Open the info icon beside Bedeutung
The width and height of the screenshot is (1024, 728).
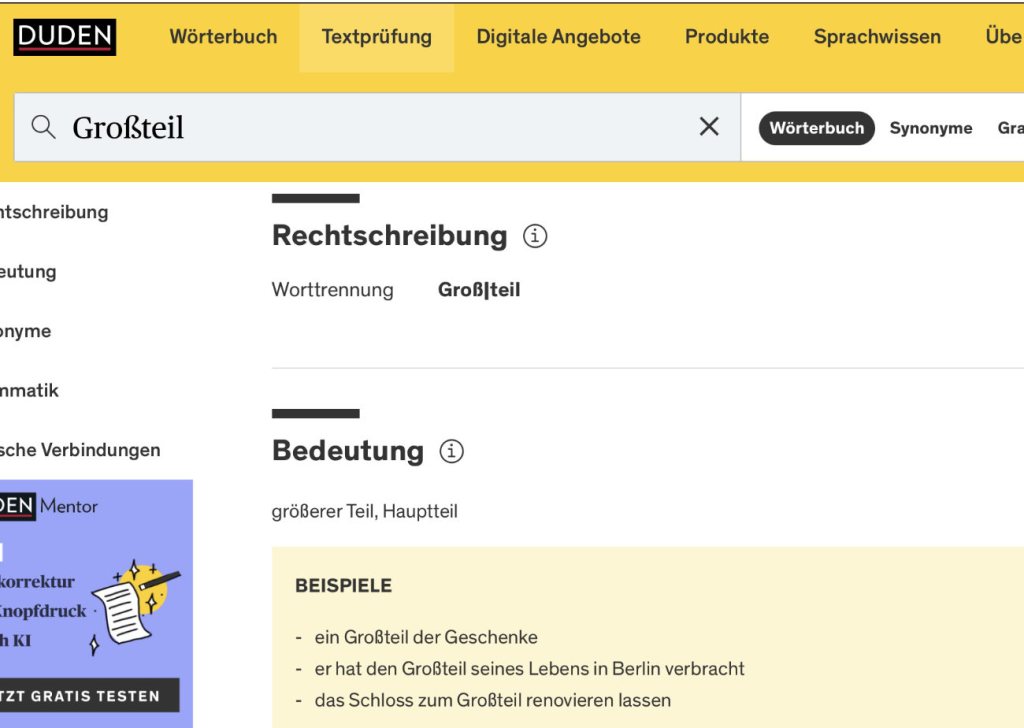coord(451,451)
